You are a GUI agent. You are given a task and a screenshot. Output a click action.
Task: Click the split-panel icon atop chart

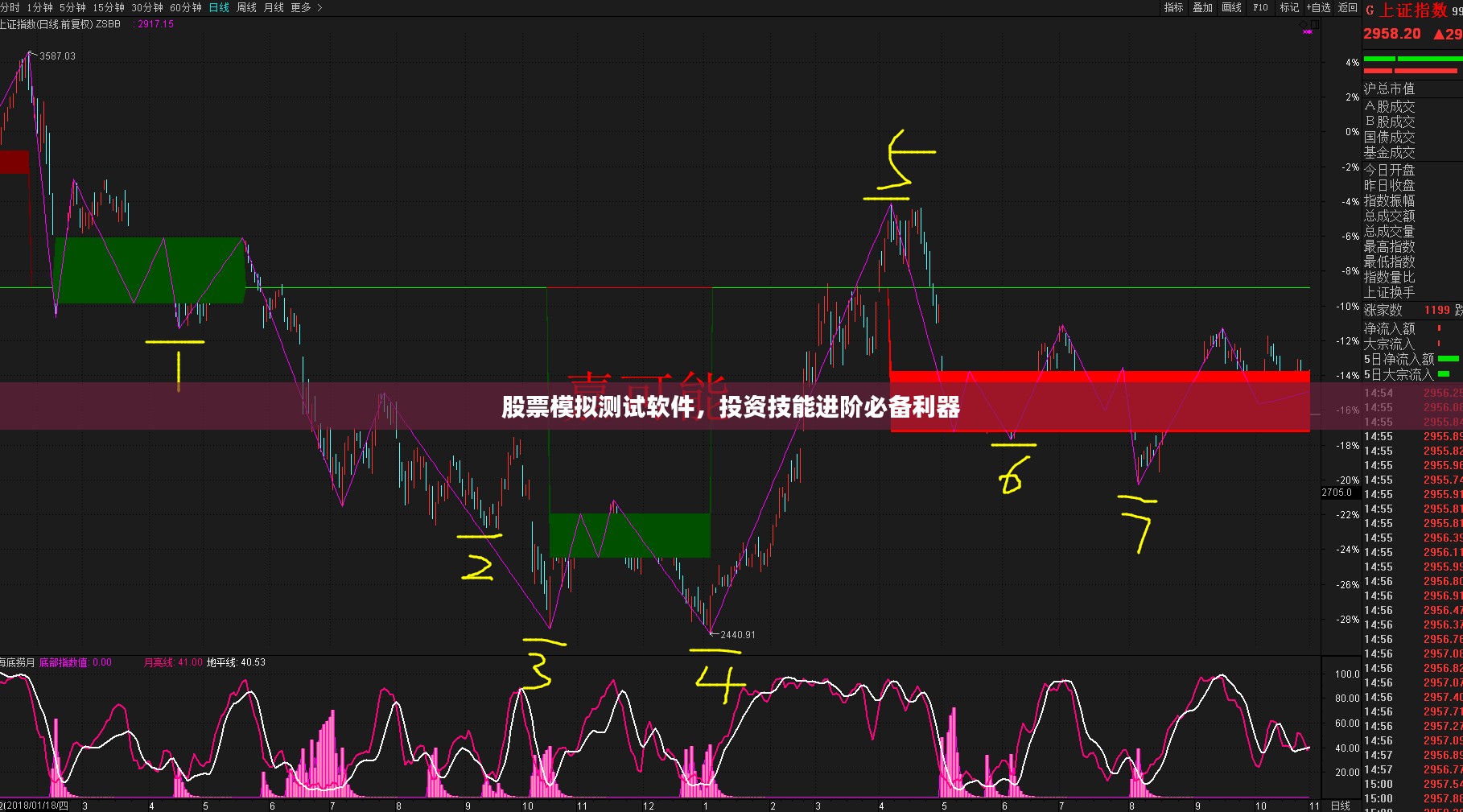1316,24
